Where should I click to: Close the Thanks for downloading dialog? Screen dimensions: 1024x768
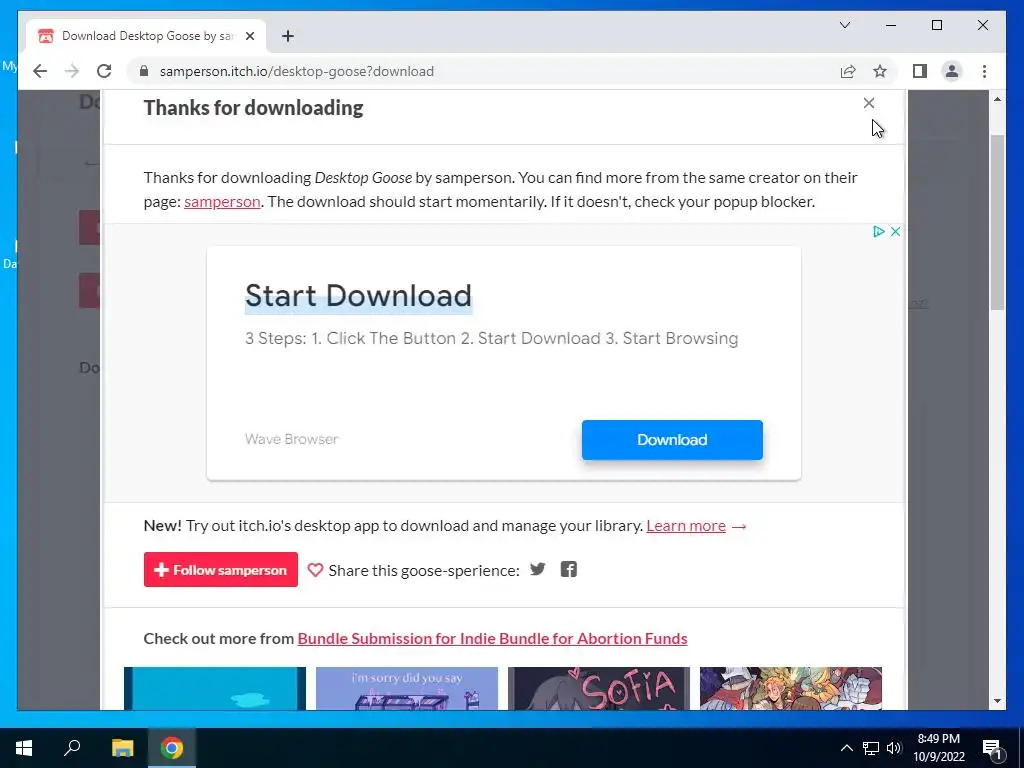[869, 103]
